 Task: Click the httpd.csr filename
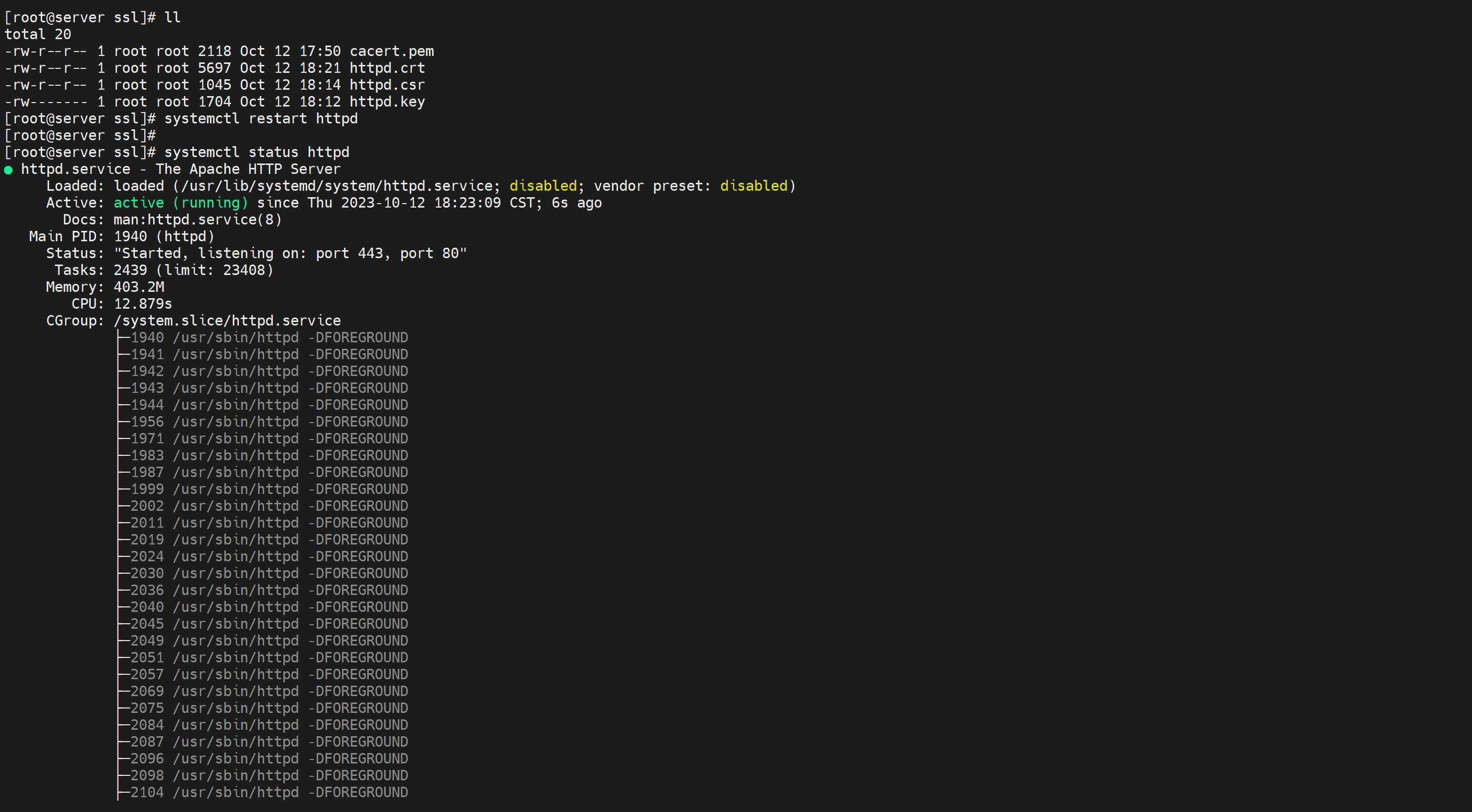[387, 85]
